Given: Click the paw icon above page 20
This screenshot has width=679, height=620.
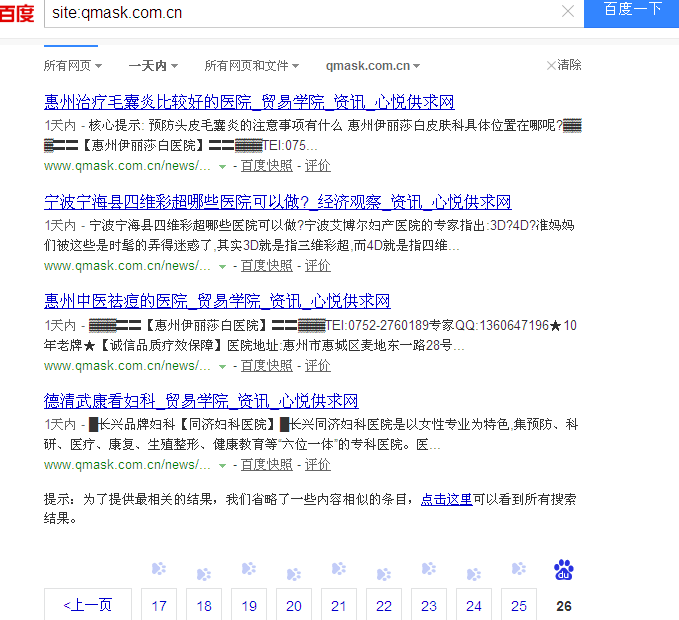Looking at the screenshot, I should (294, 574).
